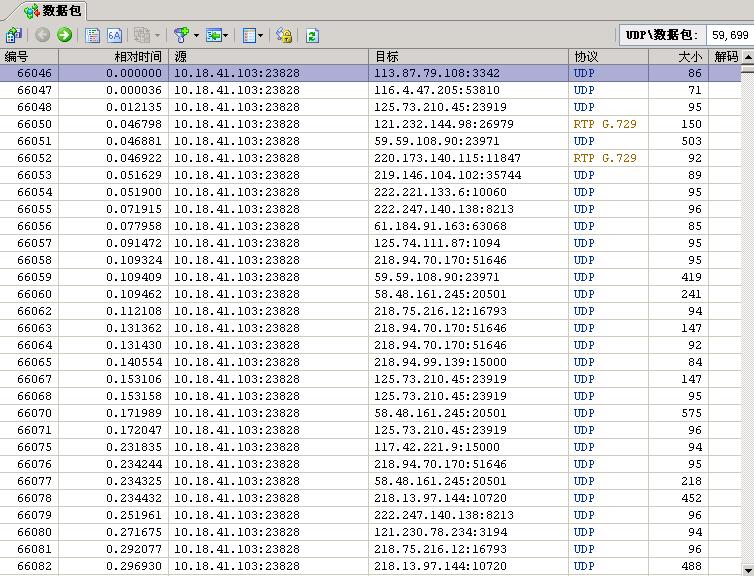Sort by 相对时间 column header
Screen dimensions: 754x576
pyautogui.click(x=137, y=57)
